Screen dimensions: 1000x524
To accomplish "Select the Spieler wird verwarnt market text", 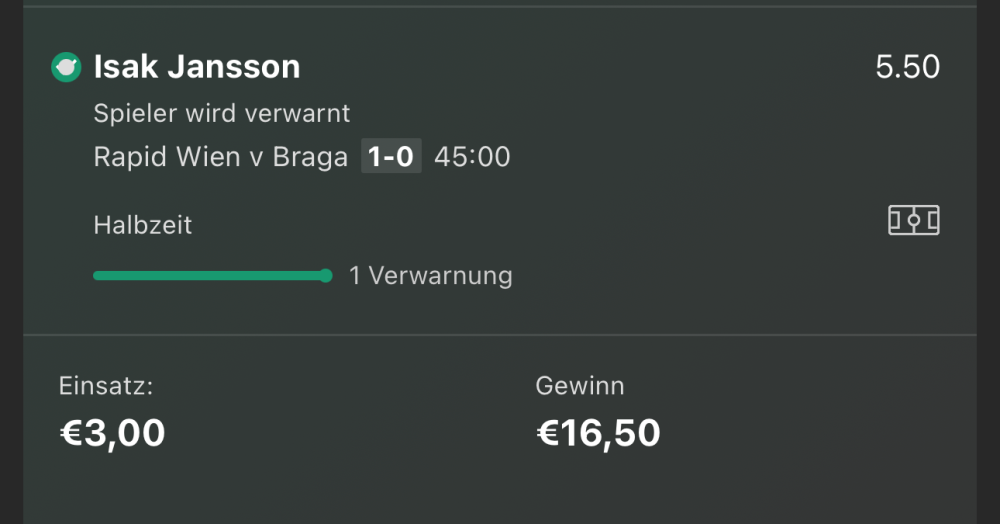I will point(222,113).
